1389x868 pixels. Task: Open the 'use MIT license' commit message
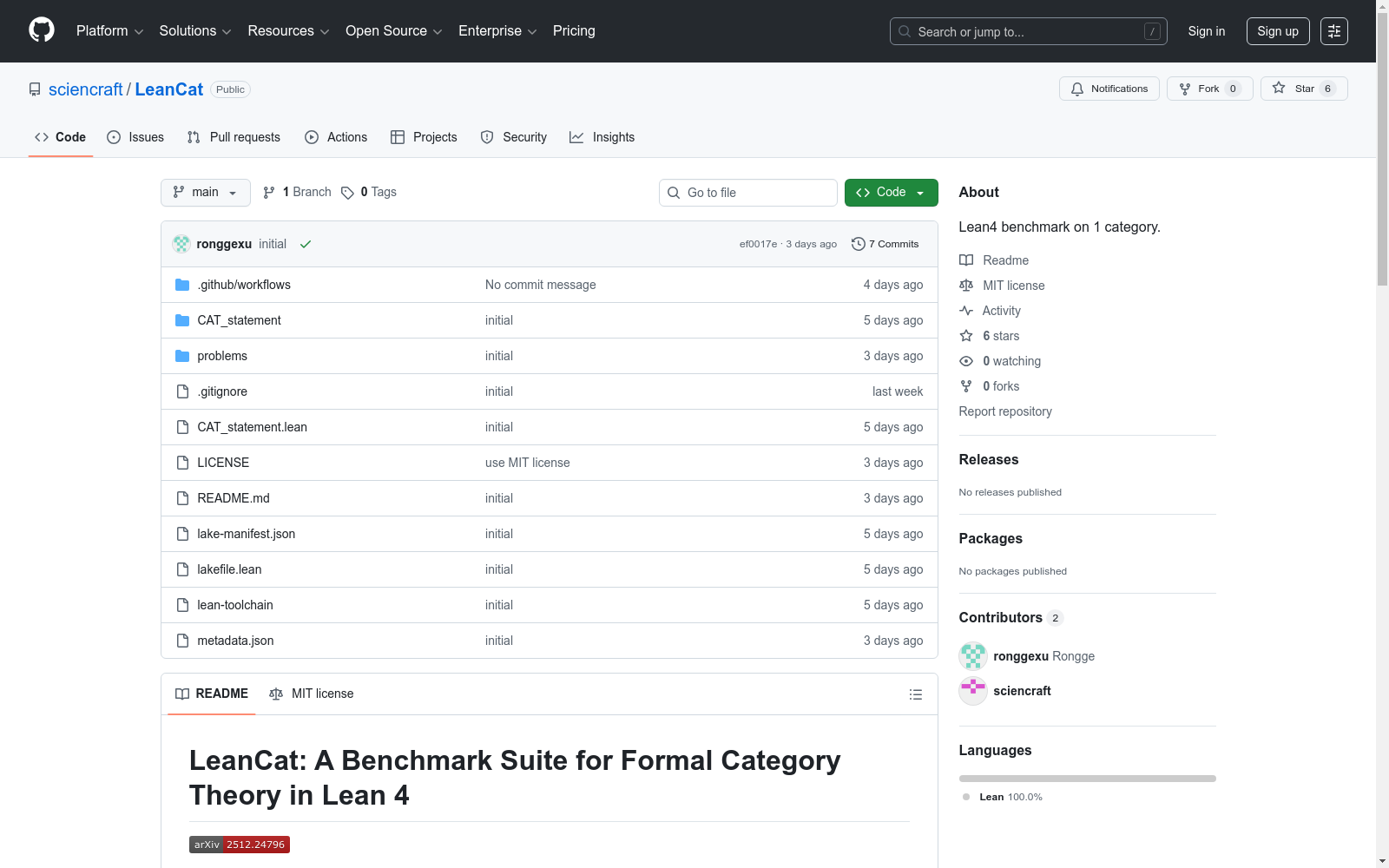pos(528,463)
